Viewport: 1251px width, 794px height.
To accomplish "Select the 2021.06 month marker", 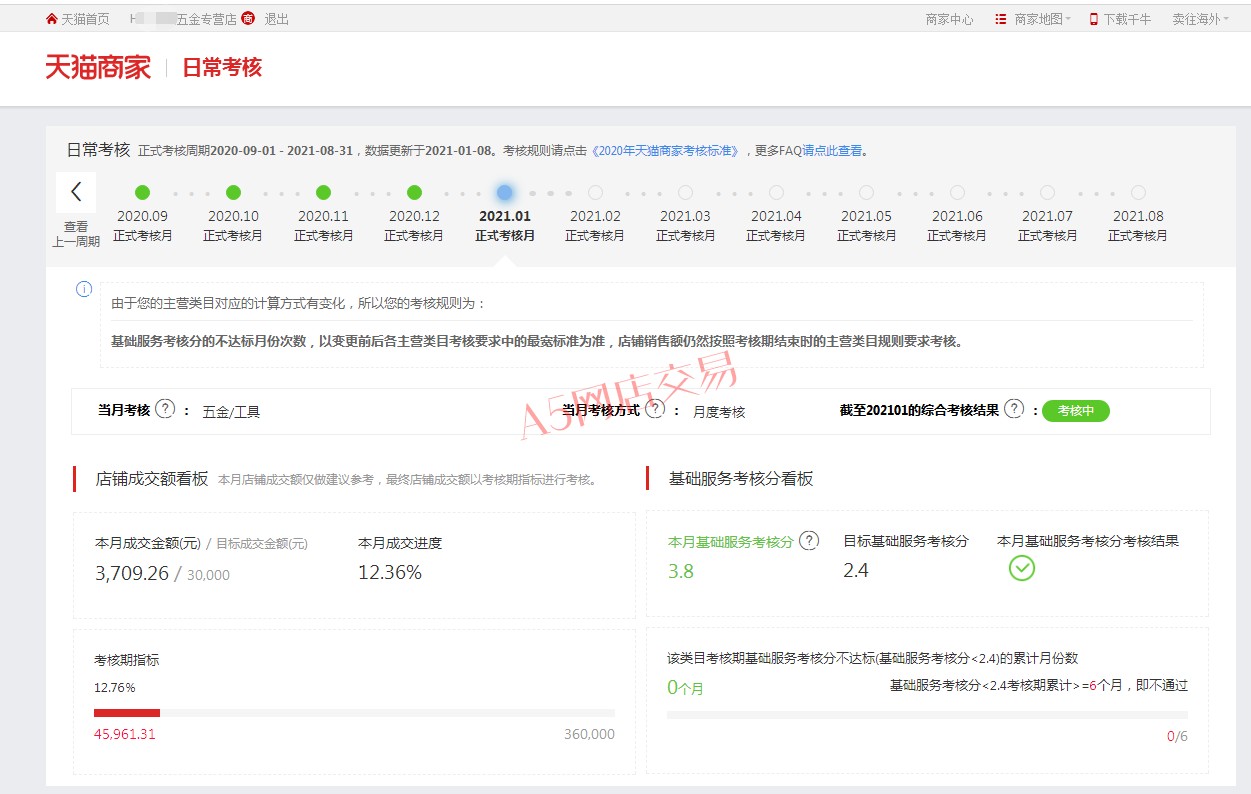I will 957,192.
